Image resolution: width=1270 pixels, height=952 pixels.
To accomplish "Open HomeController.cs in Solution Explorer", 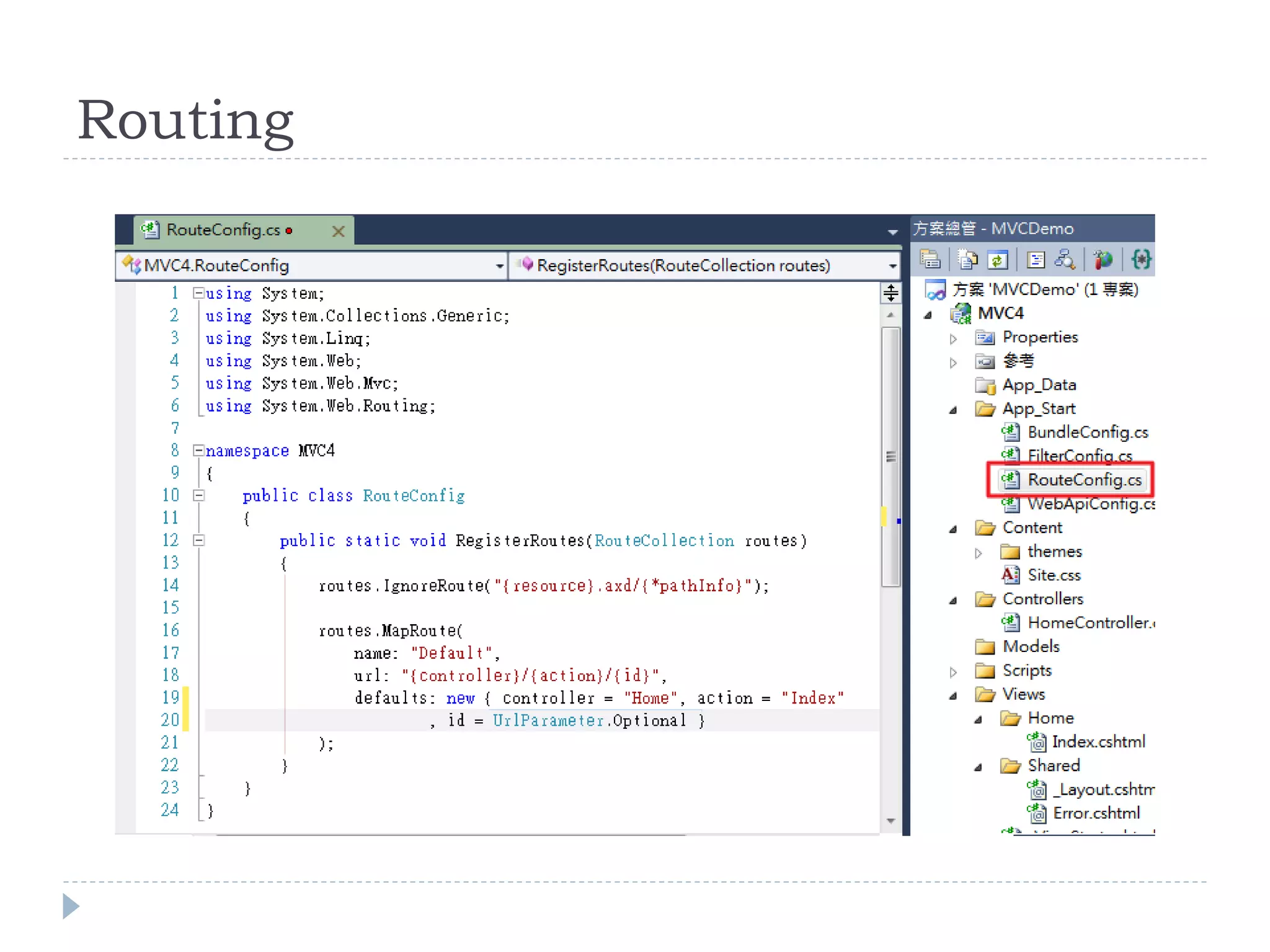I will (x=1088, y=622).
